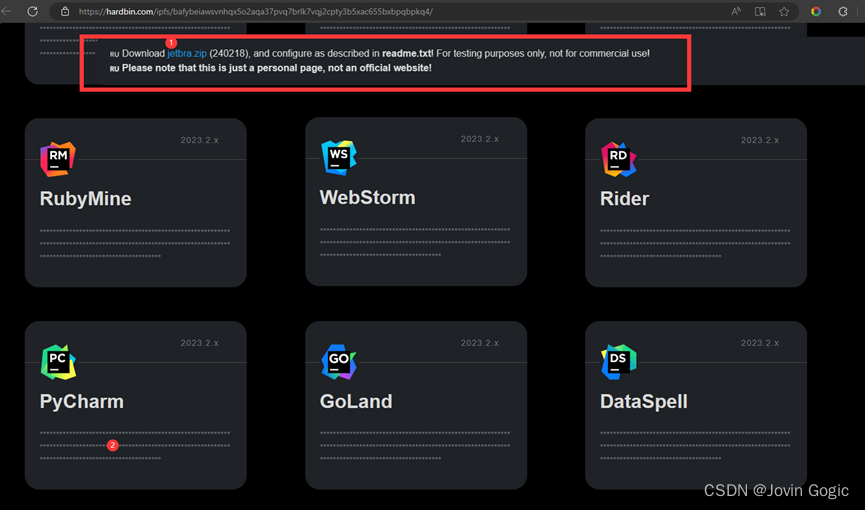This screenshot has width=865, height=510.
Task: Click 2023.2.x version label on RubyMine card
Action: 200,140
